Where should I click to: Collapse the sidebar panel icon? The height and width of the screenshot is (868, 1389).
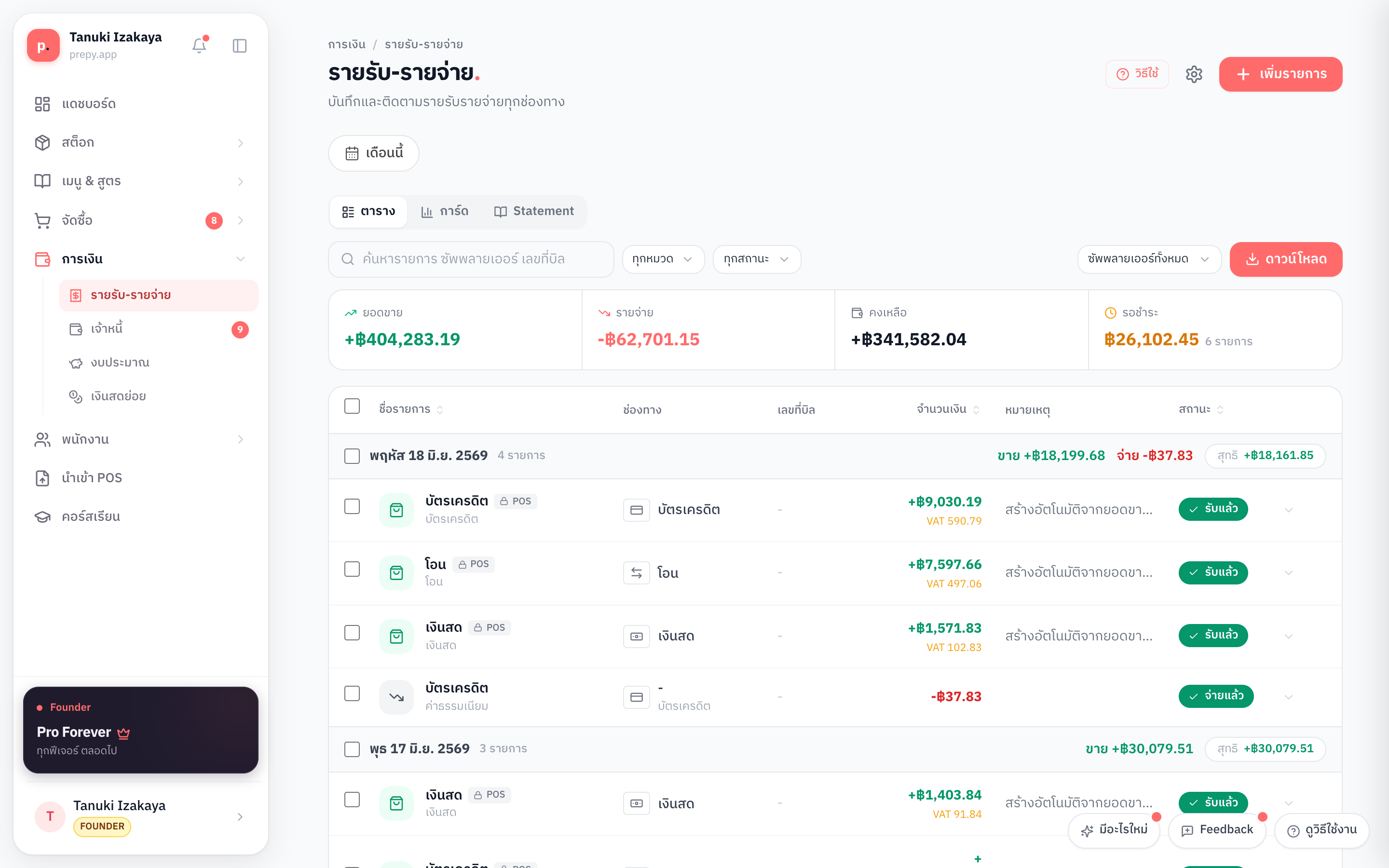pyautogui.click(x=239, y=45)
